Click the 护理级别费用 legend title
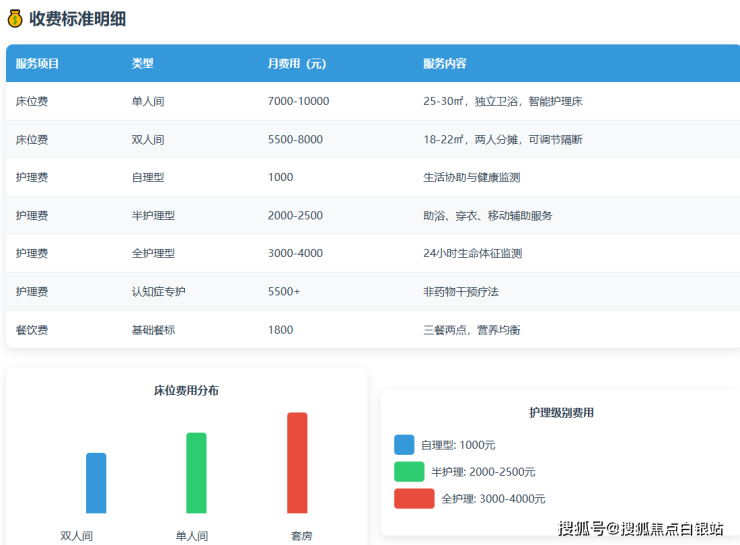Screen dimensions: 740x545 [x=561, y=413]
